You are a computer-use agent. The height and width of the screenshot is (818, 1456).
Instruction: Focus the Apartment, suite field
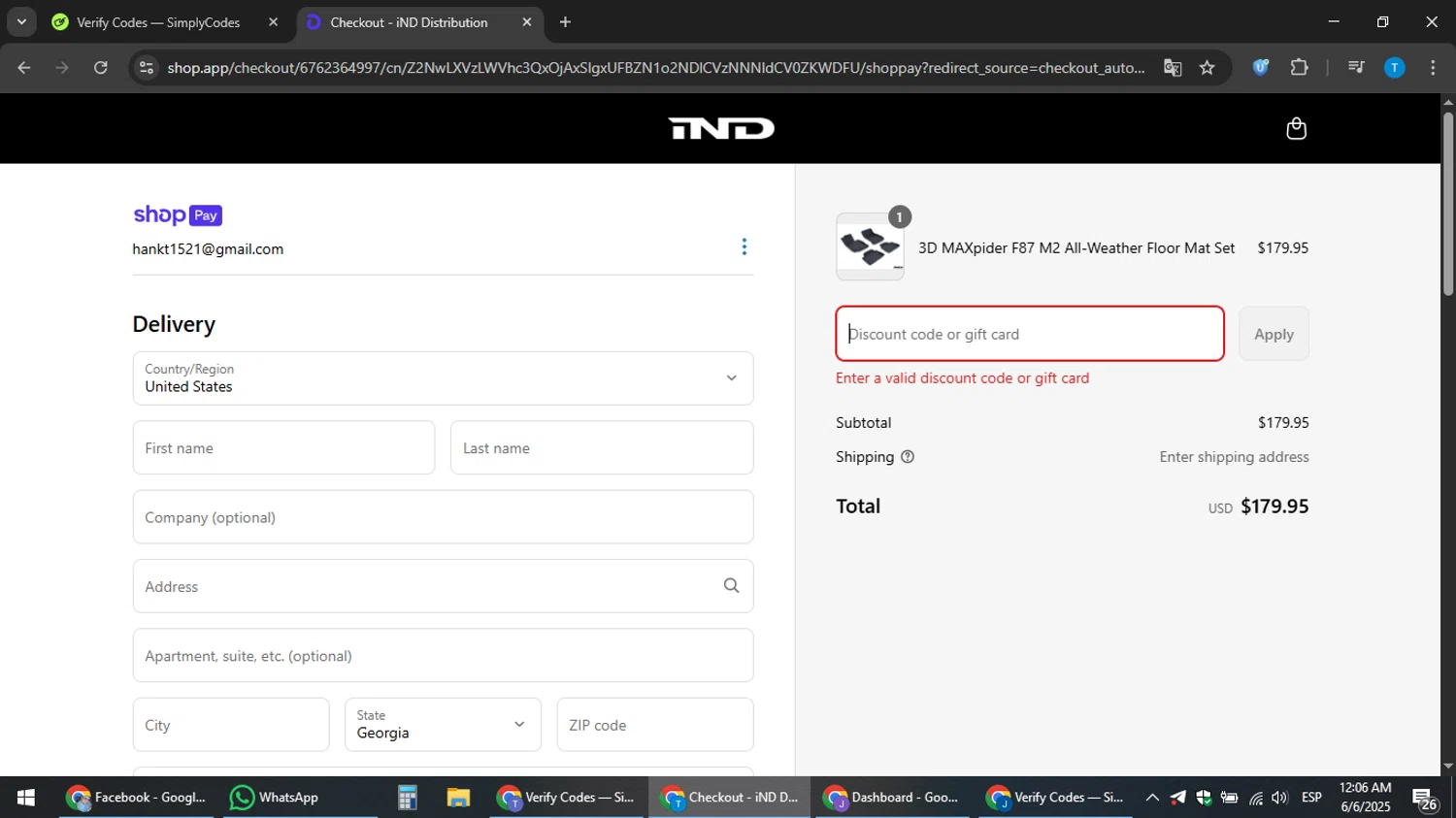pyautogui.click(x=443, y=655)
